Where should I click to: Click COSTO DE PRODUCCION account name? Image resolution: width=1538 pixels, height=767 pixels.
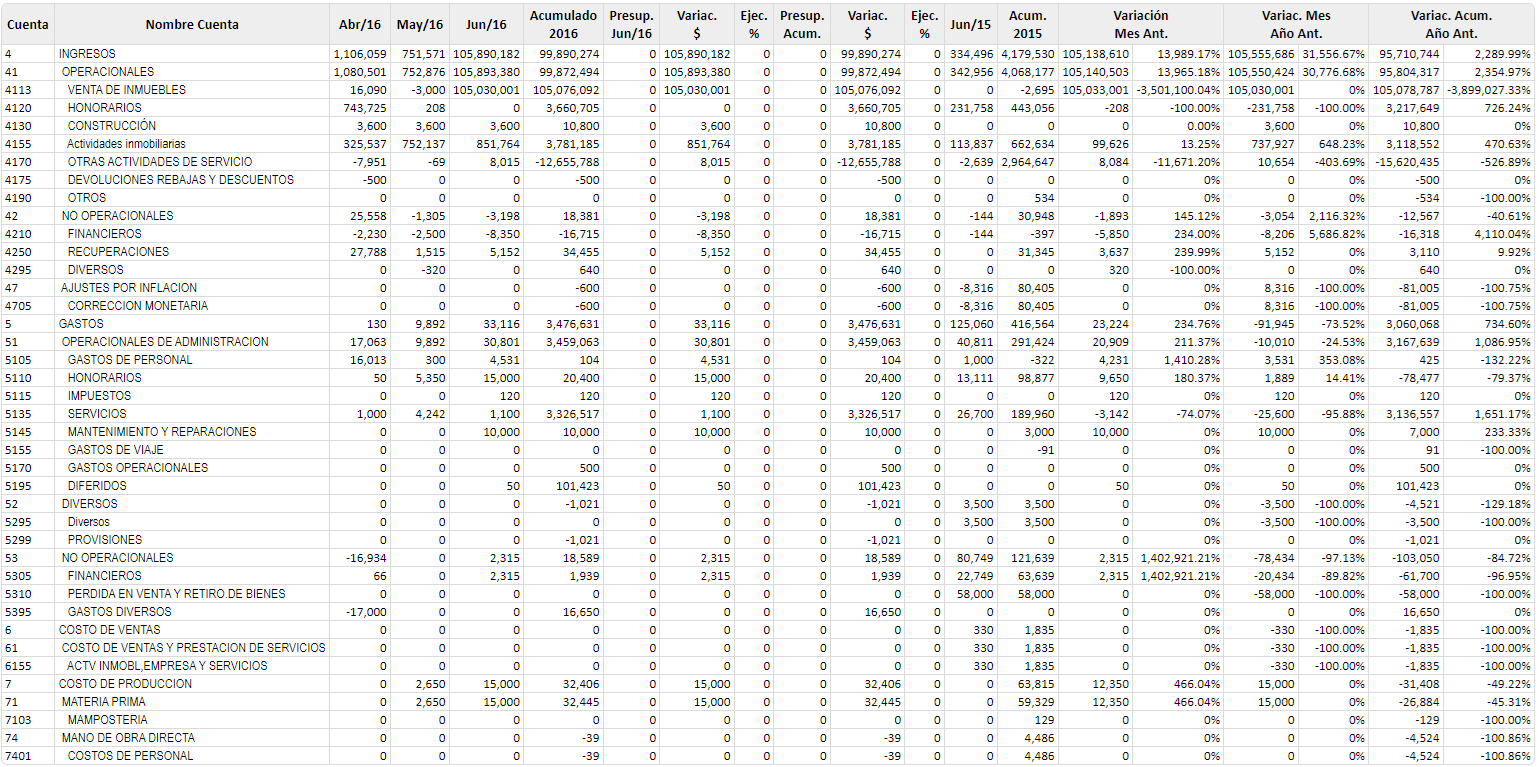coord(127,684)
